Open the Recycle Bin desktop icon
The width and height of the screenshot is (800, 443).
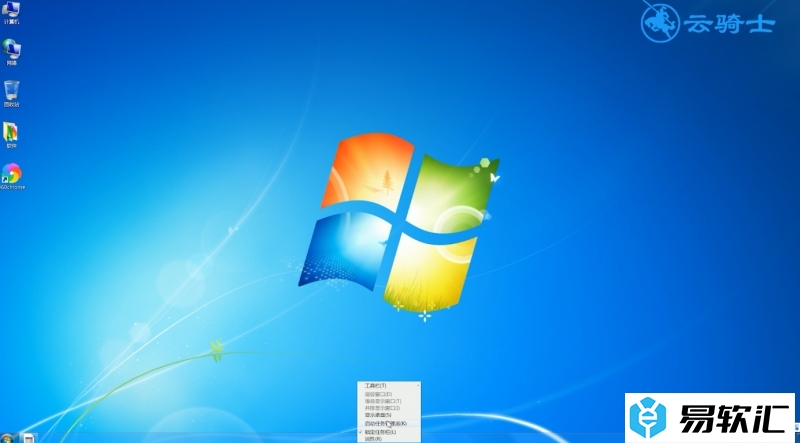pyautogui.click(x=11, y=93)
